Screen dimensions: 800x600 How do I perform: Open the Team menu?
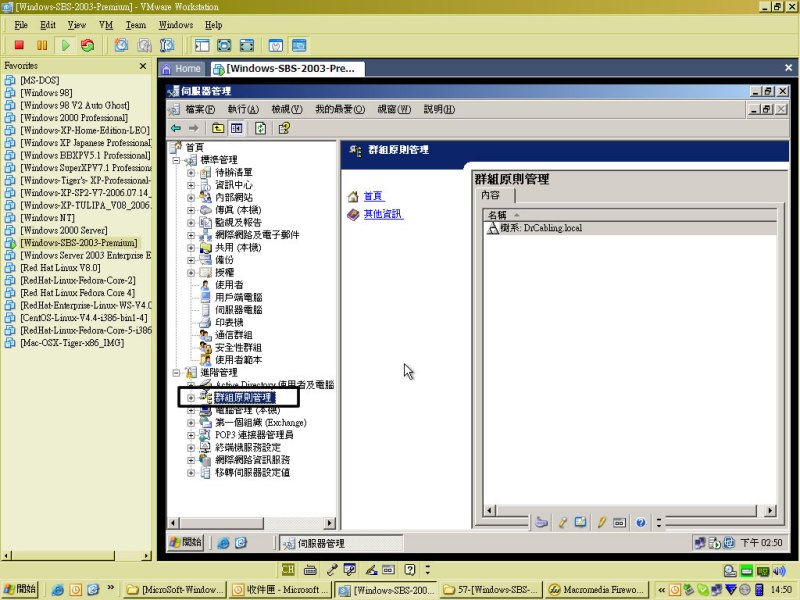[136, 25]
